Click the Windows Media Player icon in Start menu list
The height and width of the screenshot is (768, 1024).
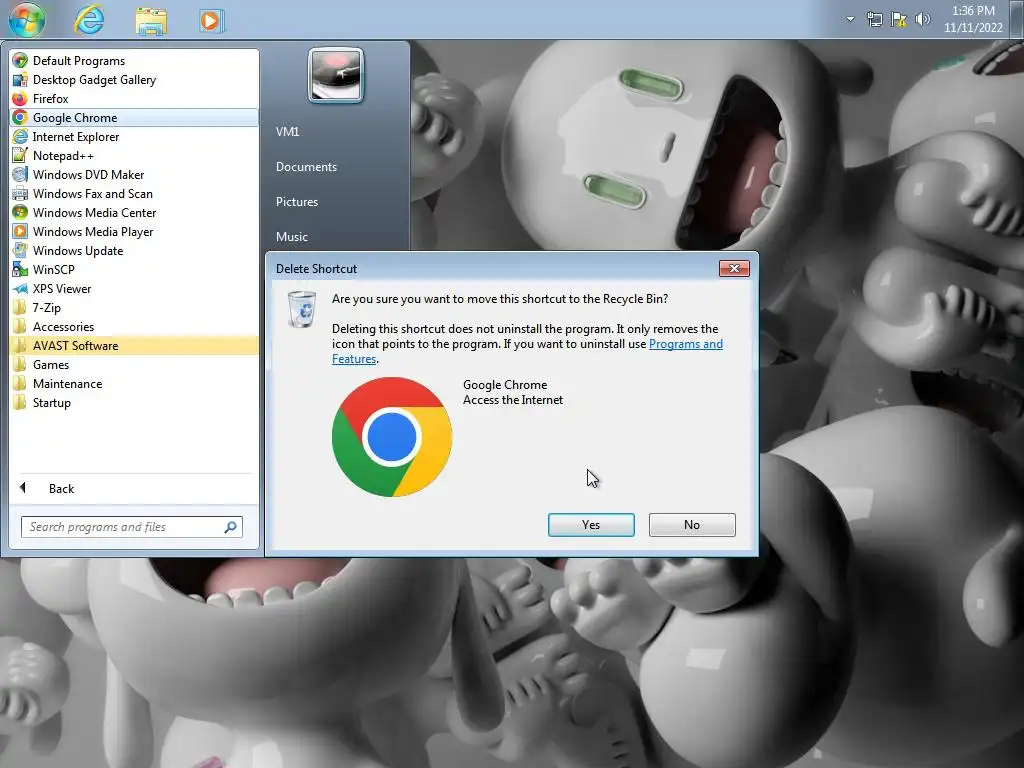20,231
